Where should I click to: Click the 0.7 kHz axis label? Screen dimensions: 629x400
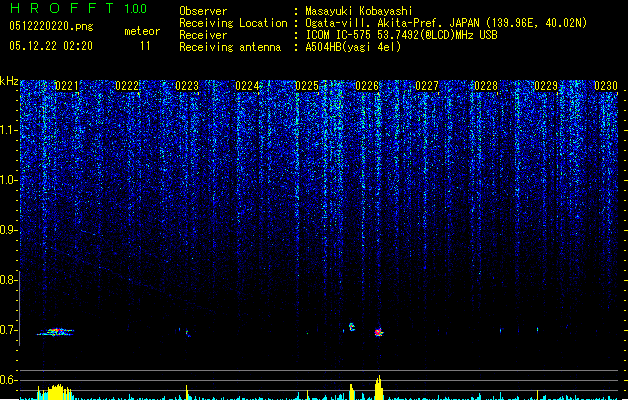9,330
